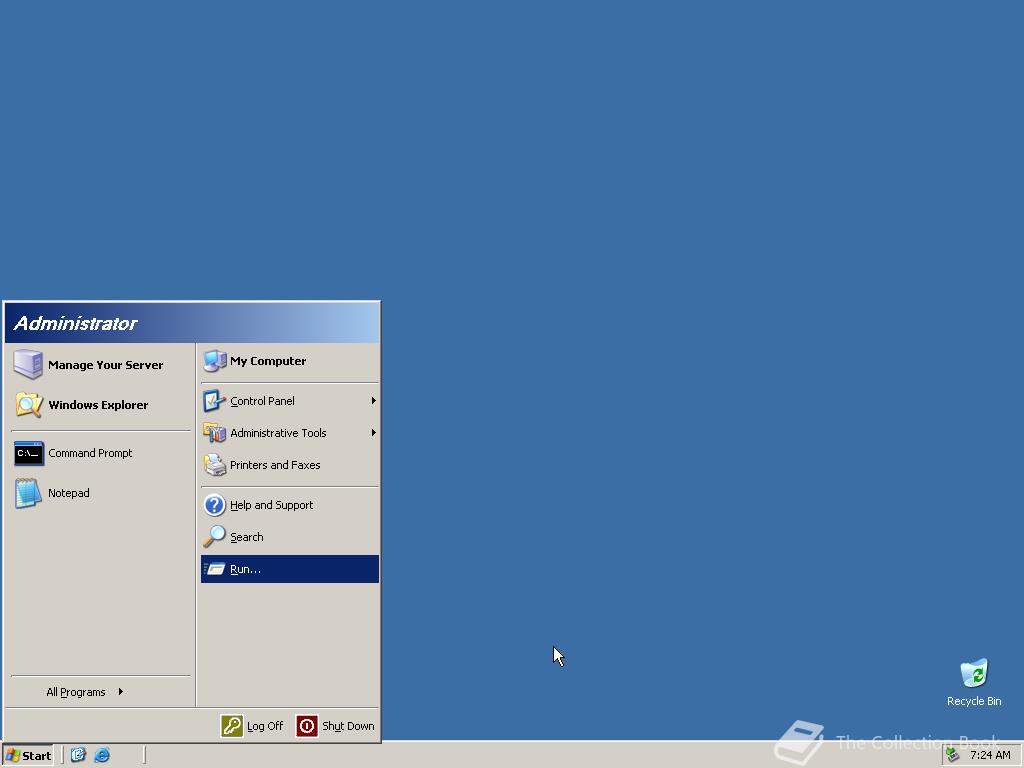Select the Run... menu entry text
This screenshot has width=1024, height=768.
click(x=246, y=569)
